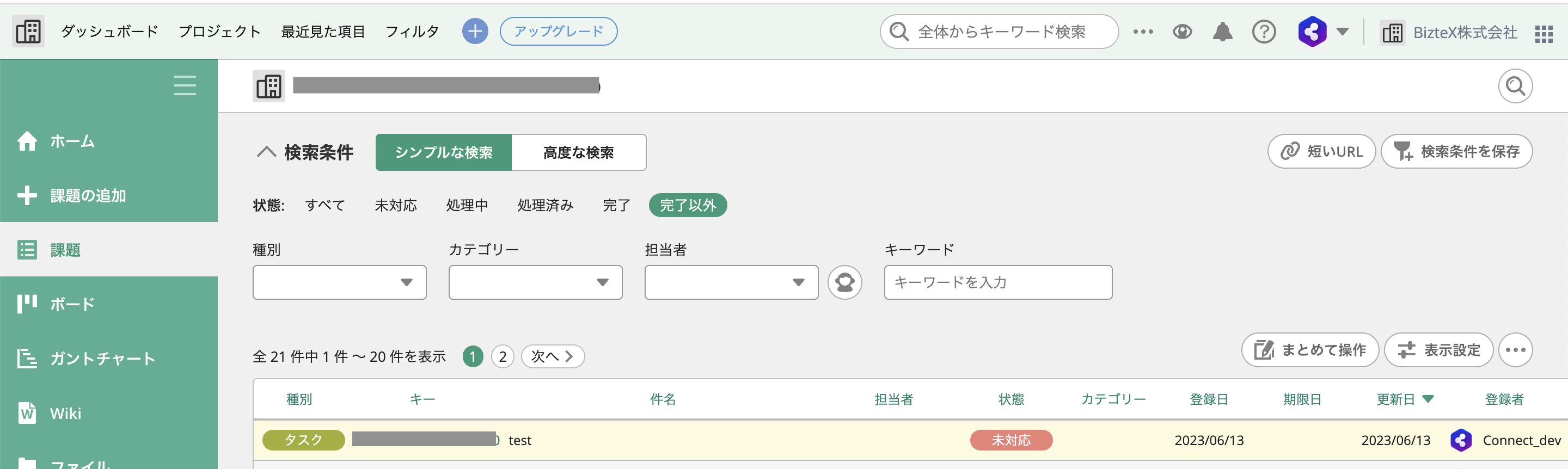1568x469 pixels.
Task: Go to page 1 of results
Action: coord(473,356)
